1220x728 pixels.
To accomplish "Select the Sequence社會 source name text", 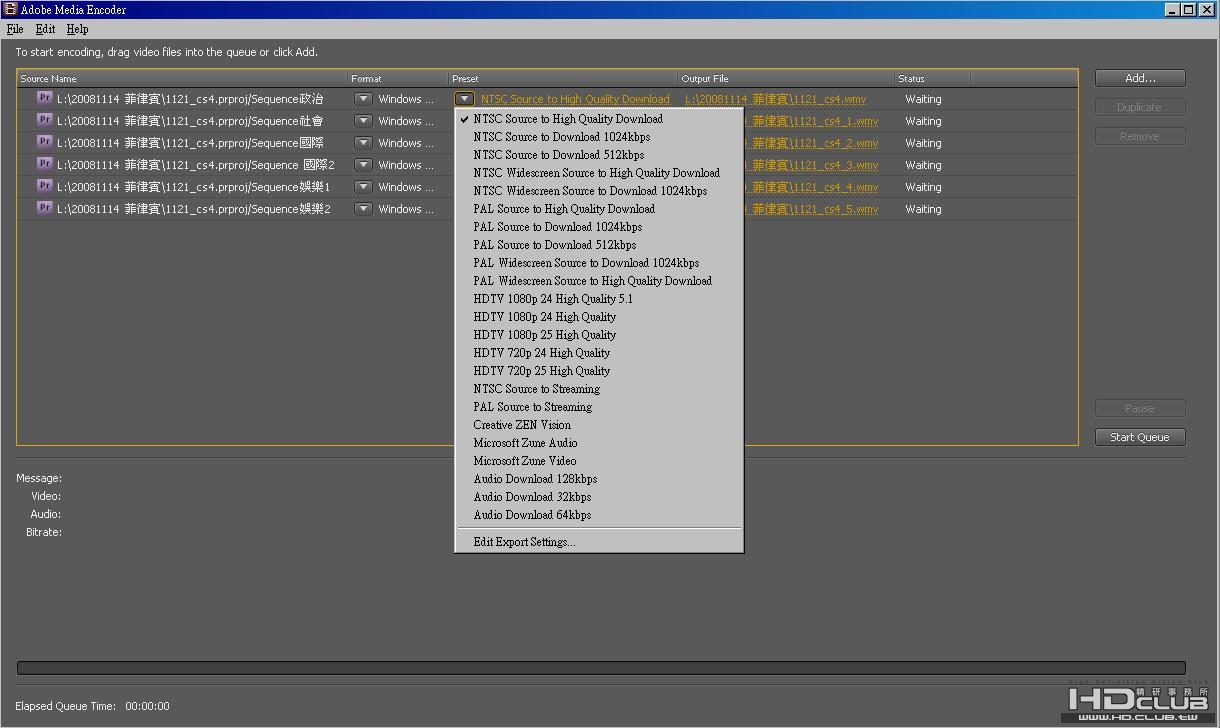I will pyautogui.click(x=190, y=121).
